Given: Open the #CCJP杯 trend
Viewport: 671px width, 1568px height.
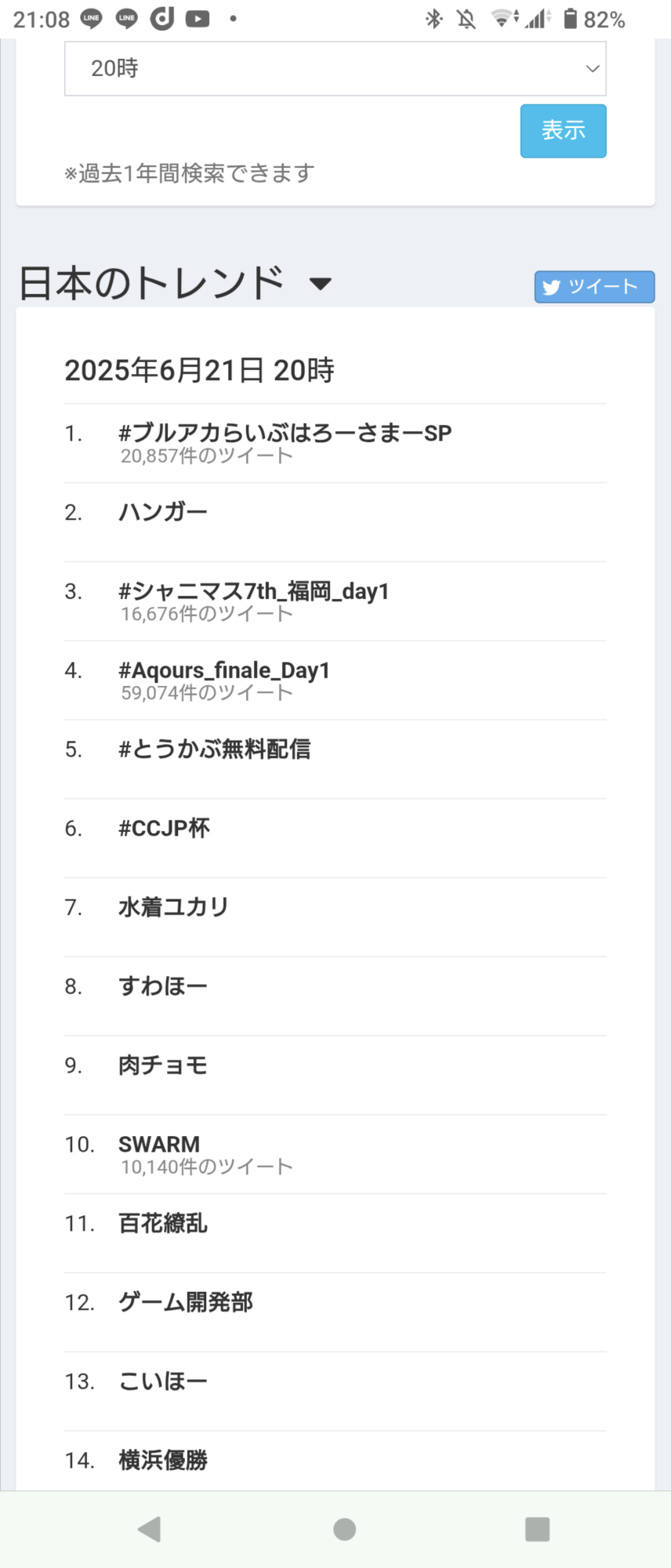Looking at the screenshot, I should click(164, 829).
